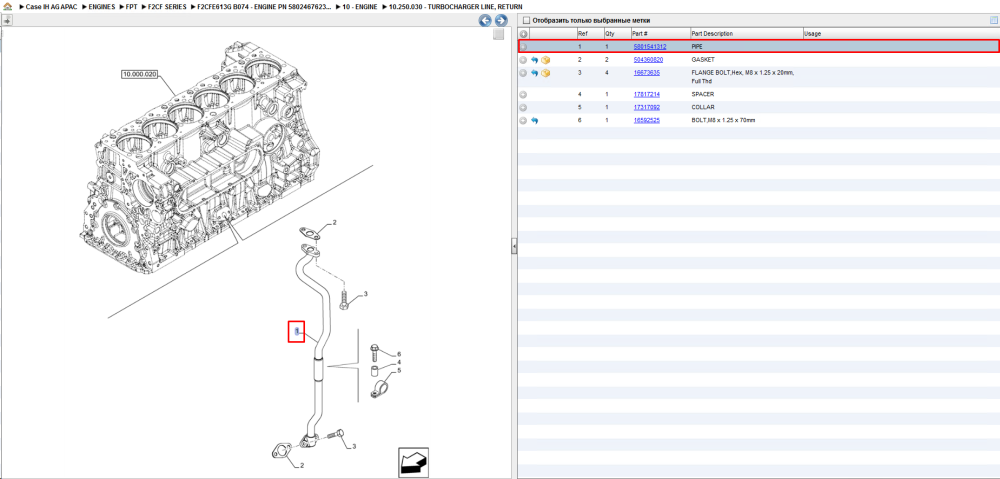The image size is (1000, 479).
Task: Open part number link 504360820
Action: (x=648, y=59)
